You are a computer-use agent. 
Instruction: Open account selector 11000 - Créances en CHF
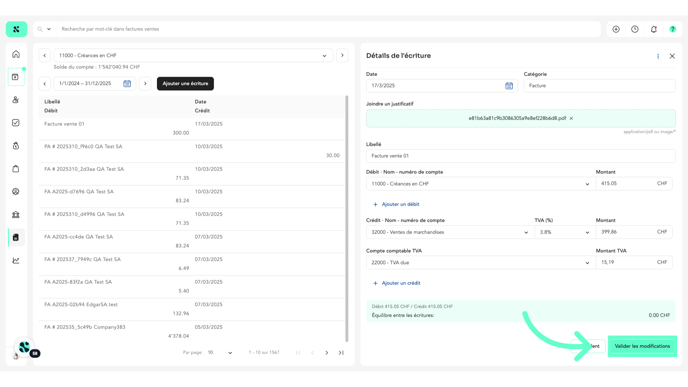(x=193, y=56)
